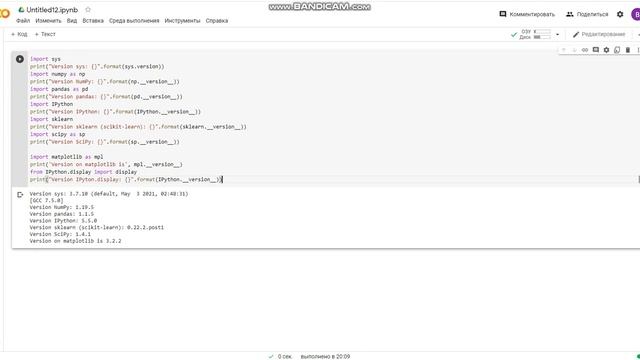Click the line 'import pandas as pd'
Viewport: 640px width, 360px height.
tap(59, 89)
